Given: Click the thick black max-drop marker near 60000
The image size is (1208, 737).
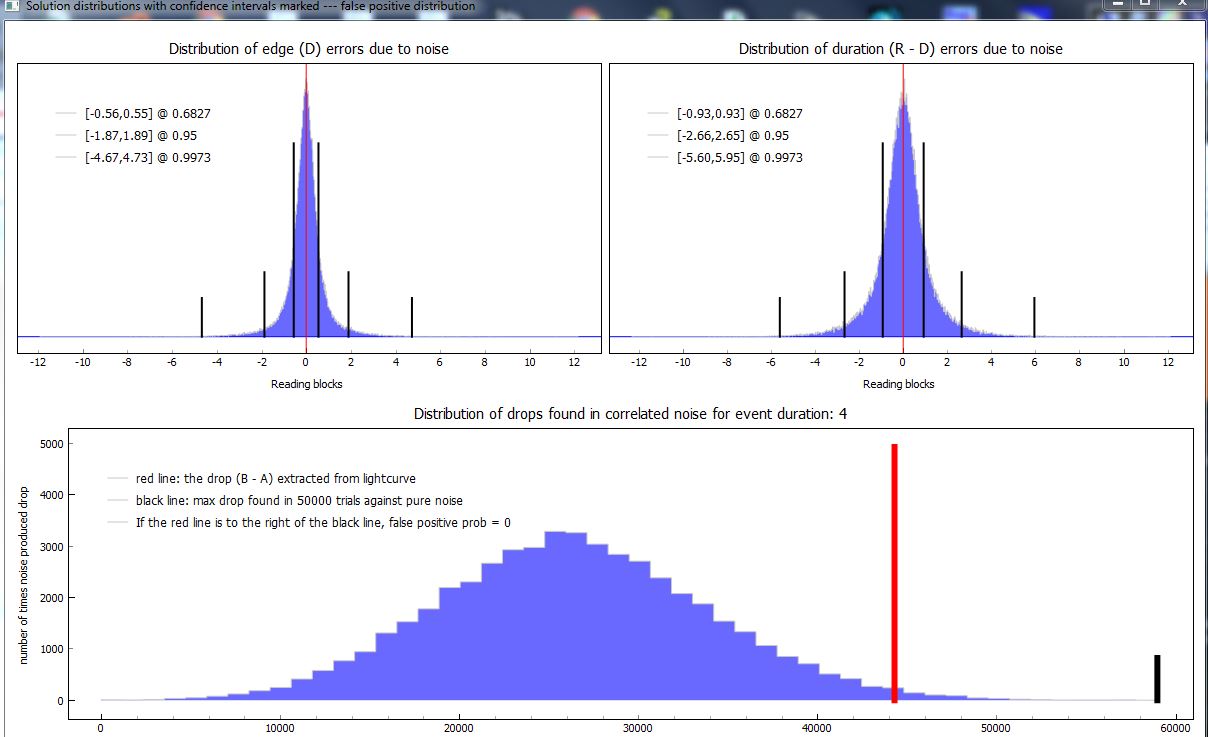Looking at the screenshot, I should 1157,678.
